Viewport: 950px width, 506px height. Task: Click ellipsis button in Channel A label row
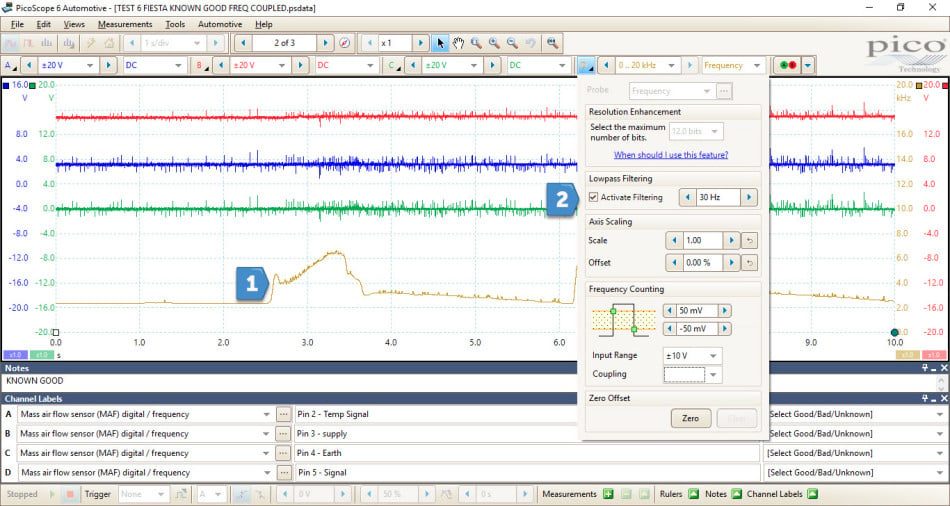tap(283, 414)
